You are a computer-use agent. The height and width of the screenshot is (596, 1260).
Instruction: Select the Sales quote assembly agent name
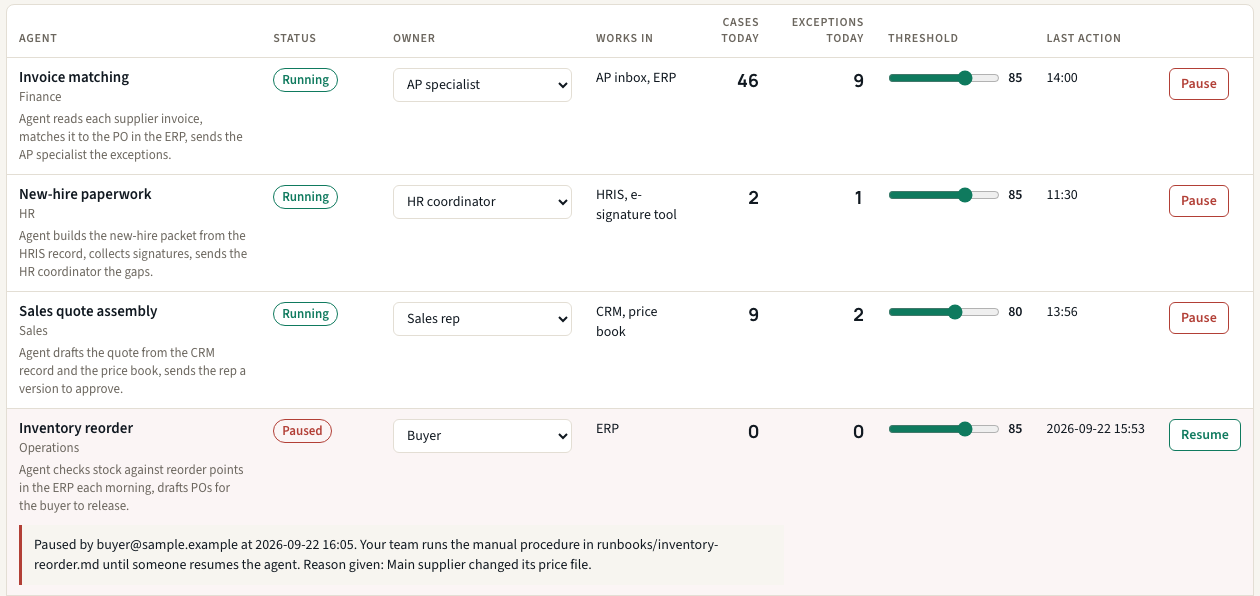click(88, 311)
